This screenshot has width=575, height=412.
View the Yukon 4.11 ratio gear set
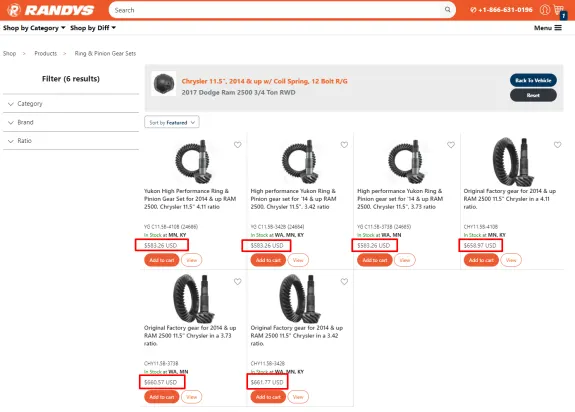point(191,260)
